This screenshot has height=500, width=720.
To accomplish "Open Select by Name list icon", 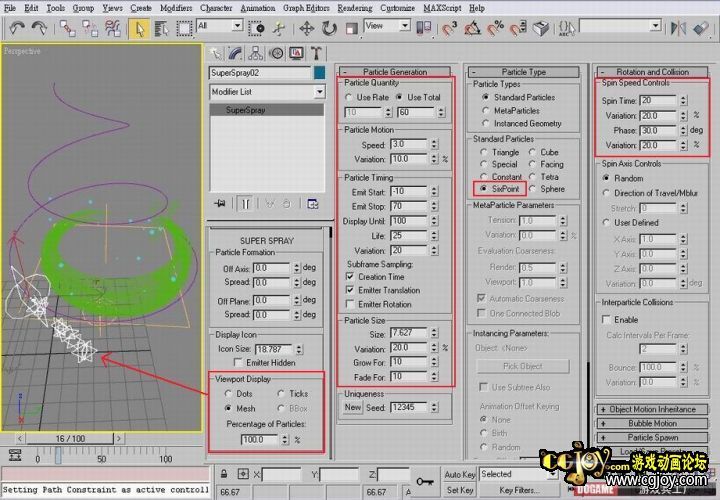I will tap(161, 28).
